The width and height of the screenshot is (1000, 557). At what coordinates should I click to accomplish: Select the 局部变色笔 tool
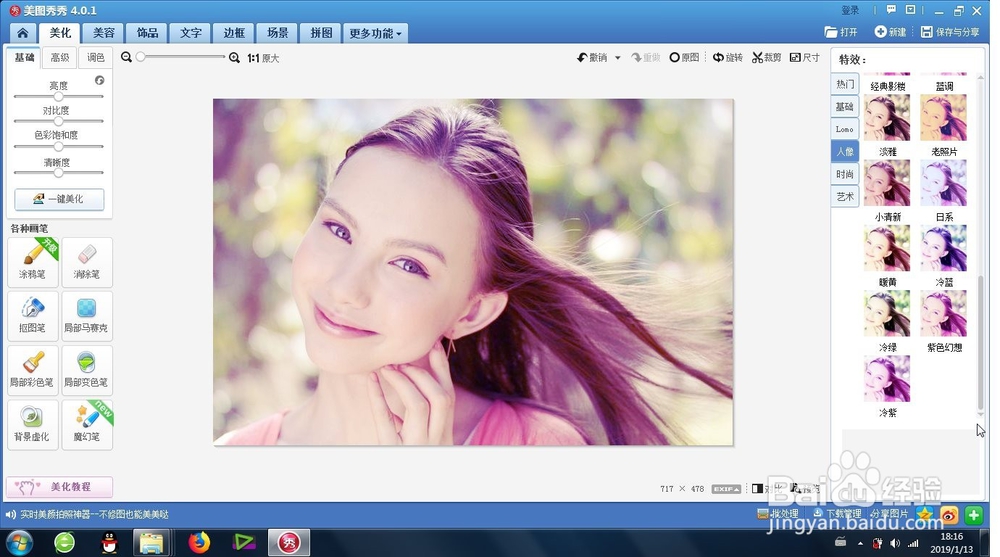[87, 370]
